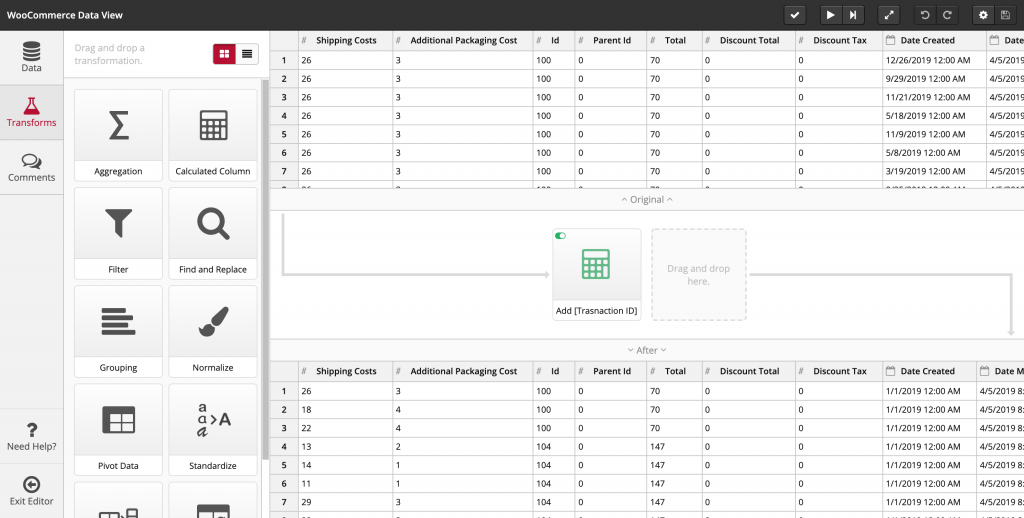
Task: Open the Comments tab
Action: click(x=31, y=167)
